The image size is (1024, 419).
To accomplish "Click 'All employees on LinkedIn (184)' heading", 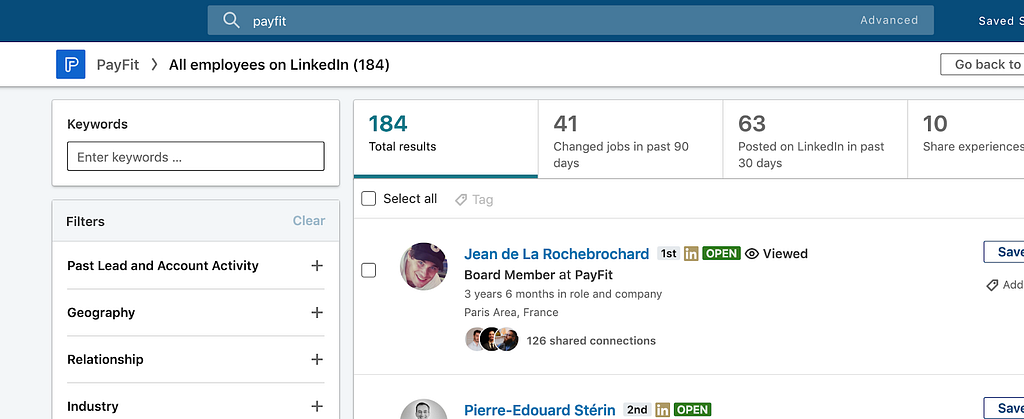I will (279, 65).
